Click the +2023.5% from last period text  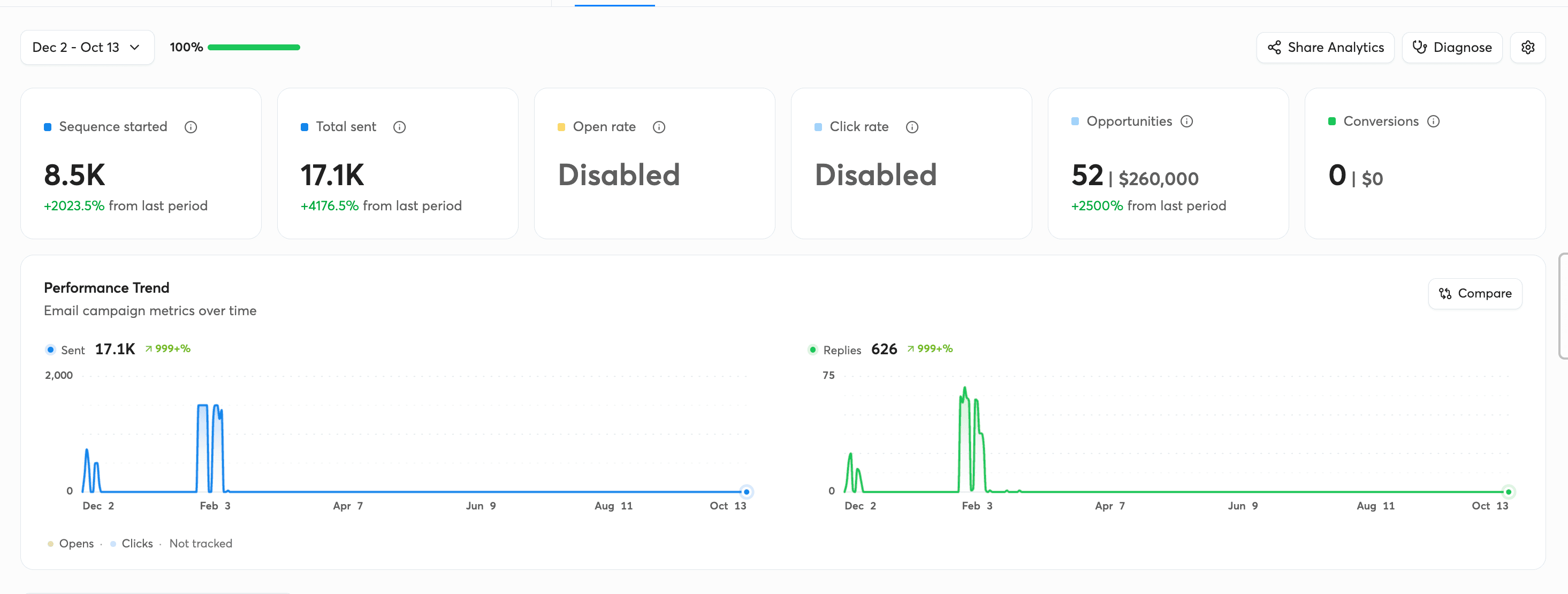[x=125, y=205]
